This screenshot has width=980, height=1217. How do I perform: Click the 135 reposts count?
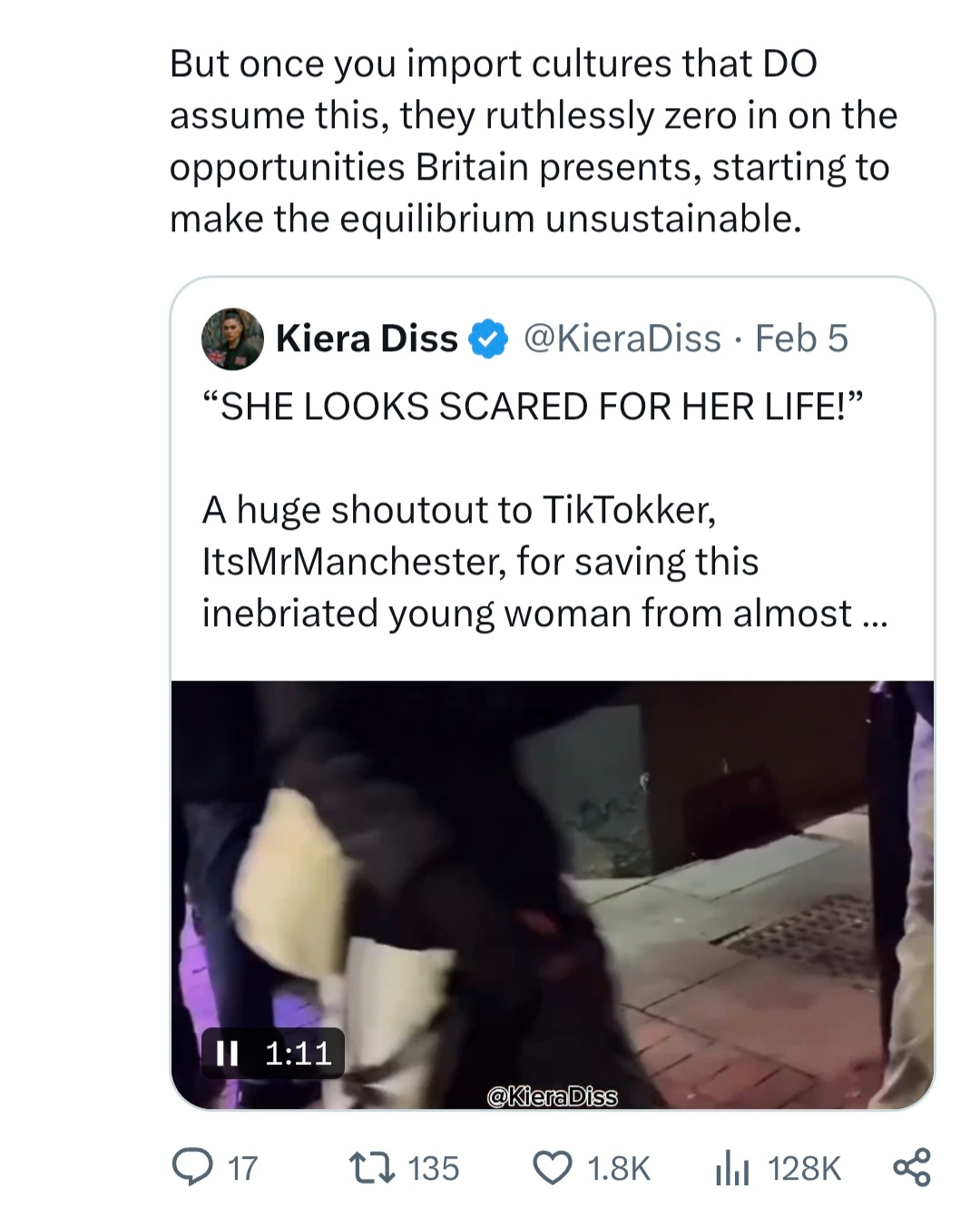click(433, 1168)
